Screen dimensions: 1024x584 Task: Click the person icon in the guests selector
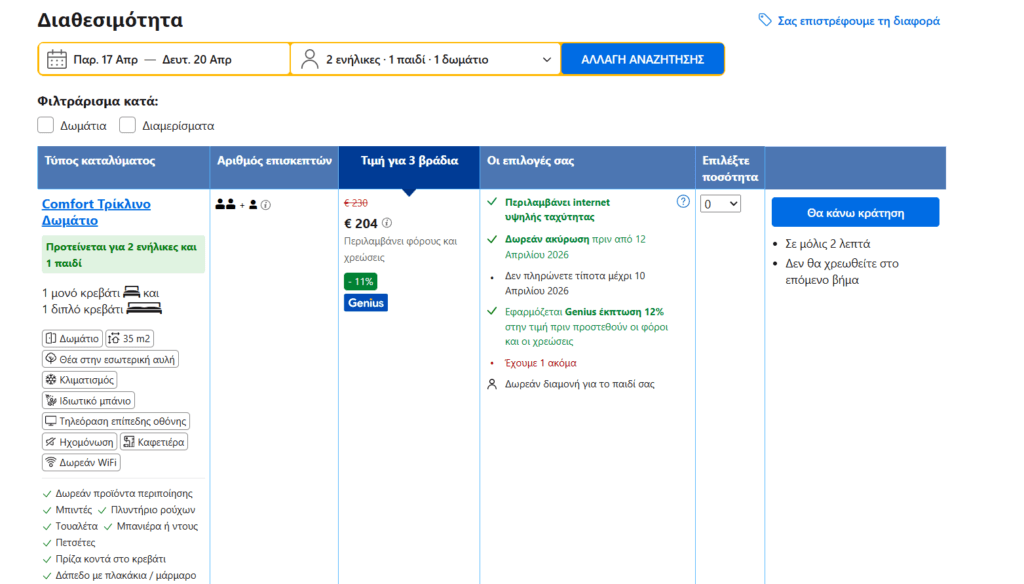(x=310, y=59)
